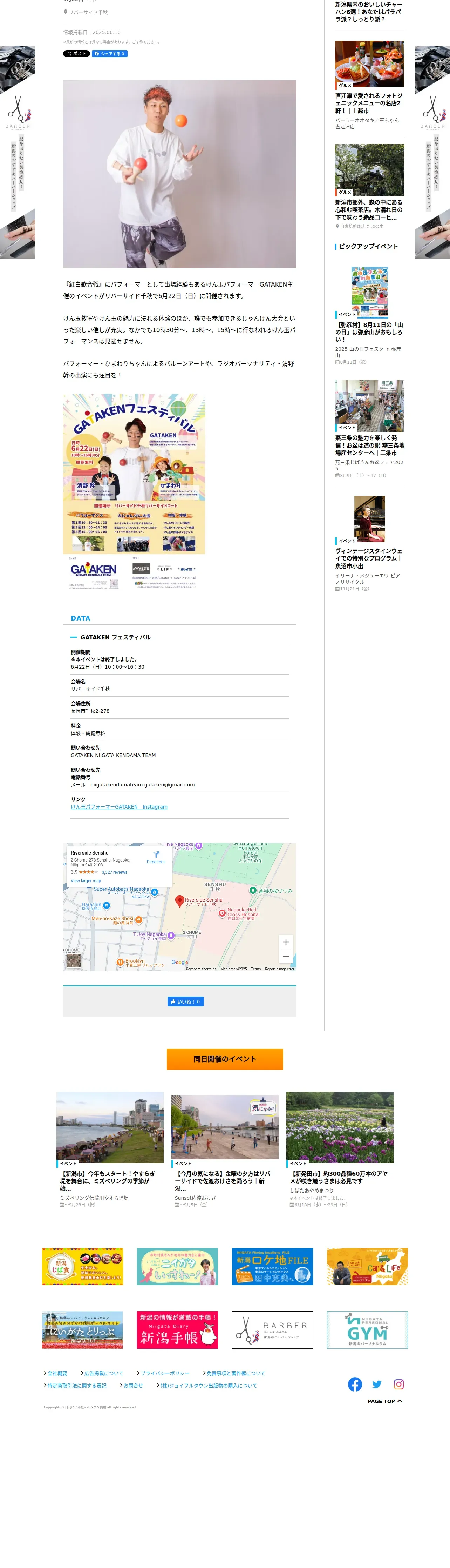
Task: Open the Naoetsu food article thumbnail
Action: click(x=369, y=65)
